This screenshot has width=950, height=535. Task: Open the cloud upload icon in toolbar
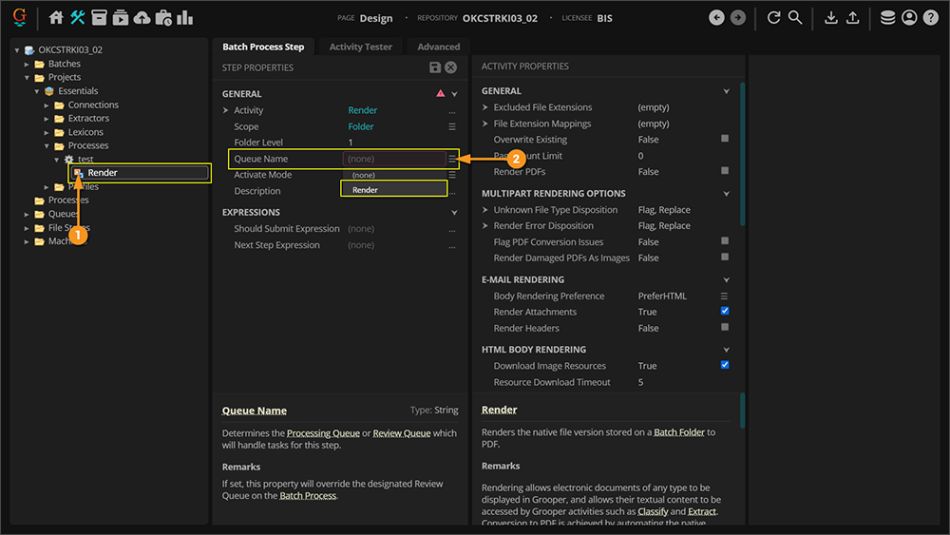142,18
